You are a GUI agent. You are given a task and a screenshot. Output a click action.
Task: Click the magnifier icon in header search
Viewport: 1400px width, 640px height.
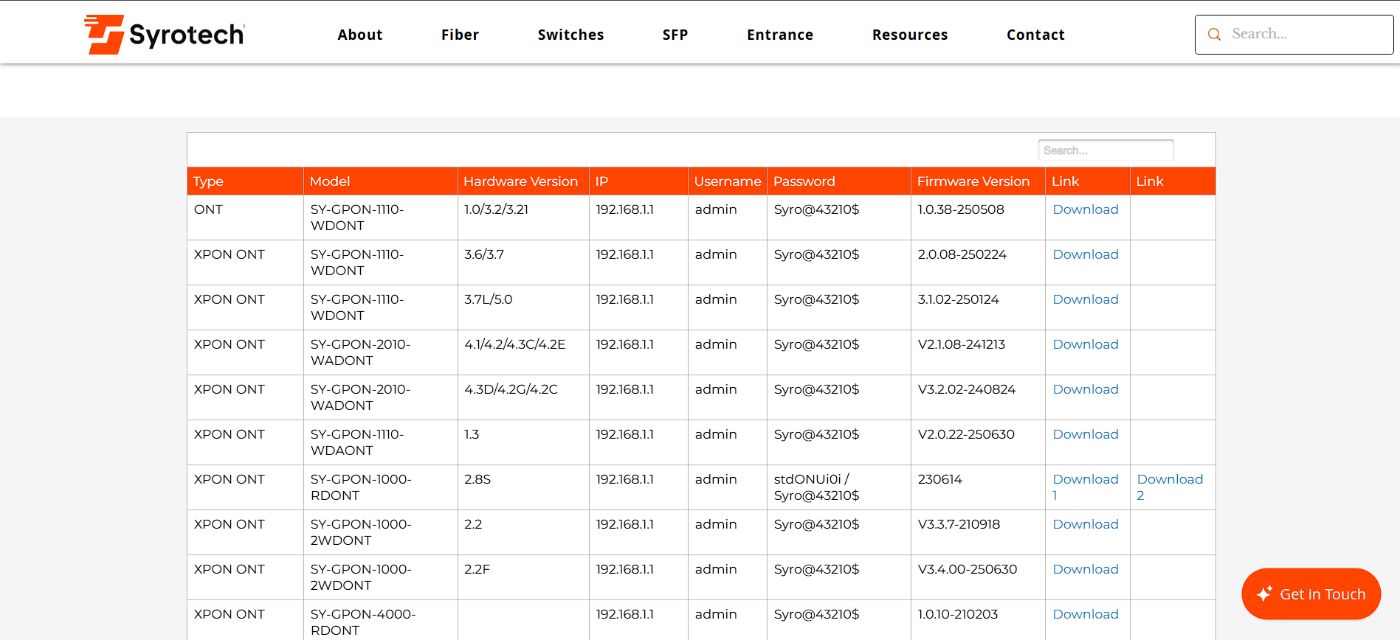tap(1214, 35)
